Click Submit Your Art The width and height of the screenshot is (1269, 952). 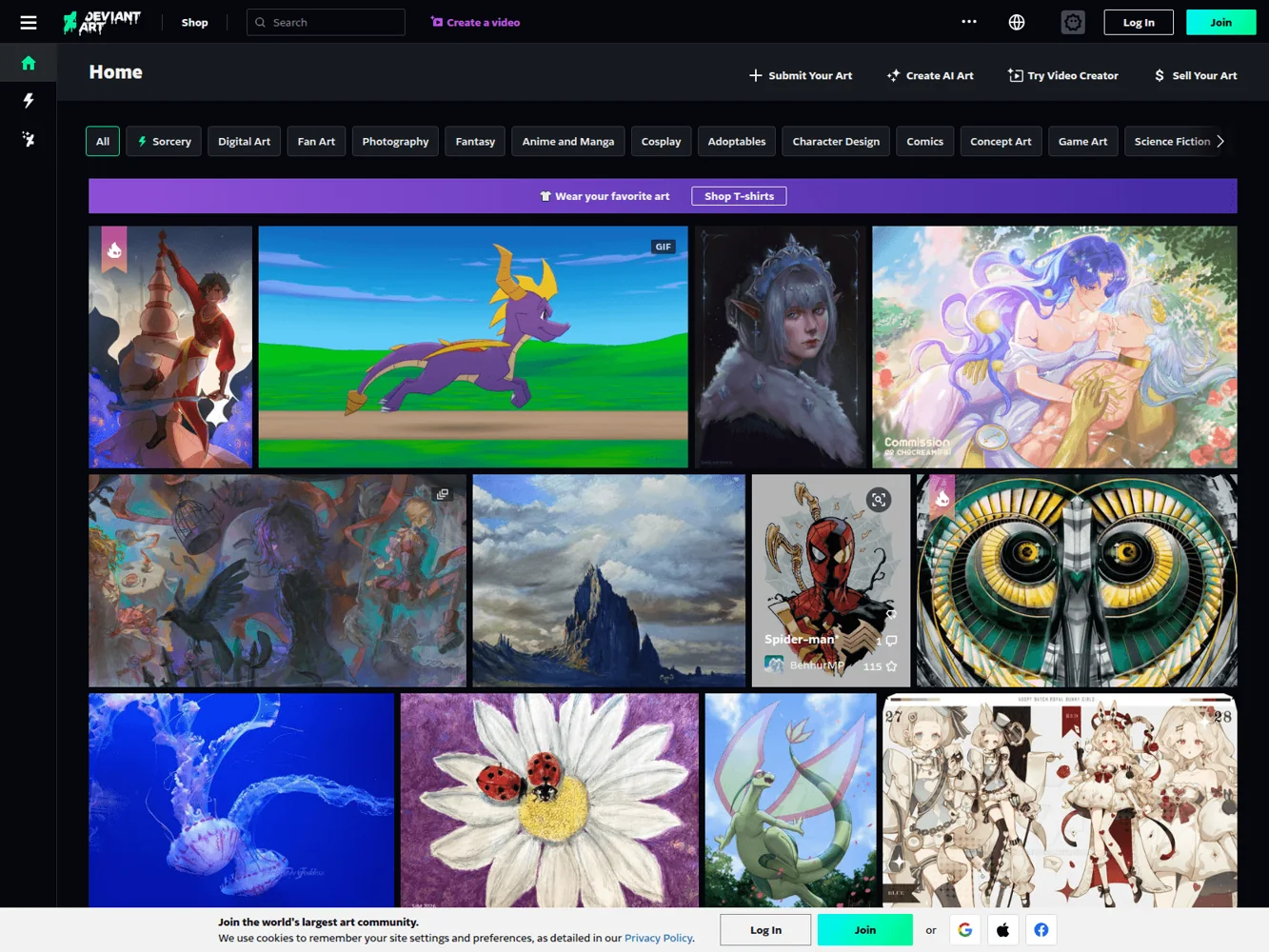[x=801, y=75]
